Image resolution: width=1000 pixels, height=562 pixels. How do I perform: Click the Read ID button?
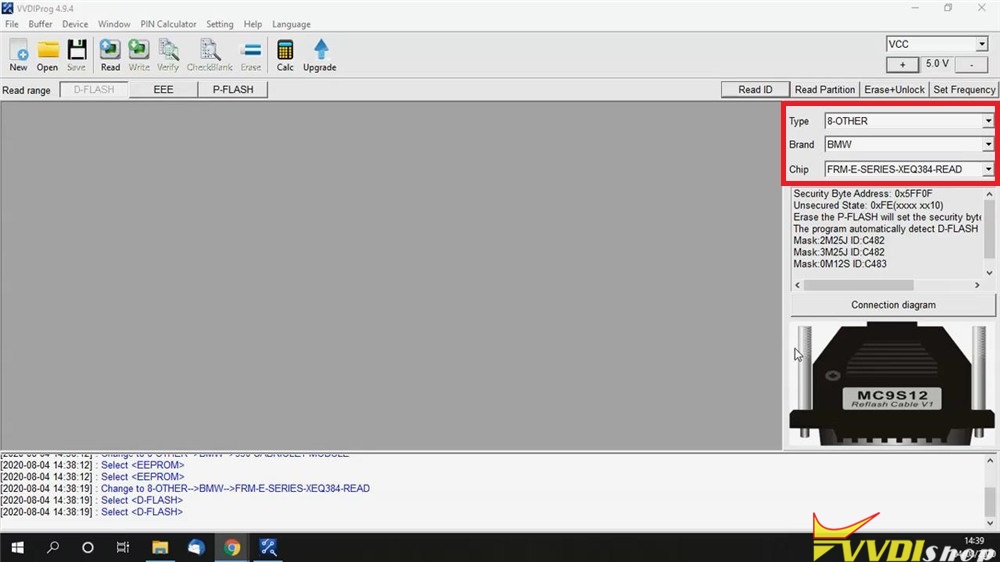[755, 89]
